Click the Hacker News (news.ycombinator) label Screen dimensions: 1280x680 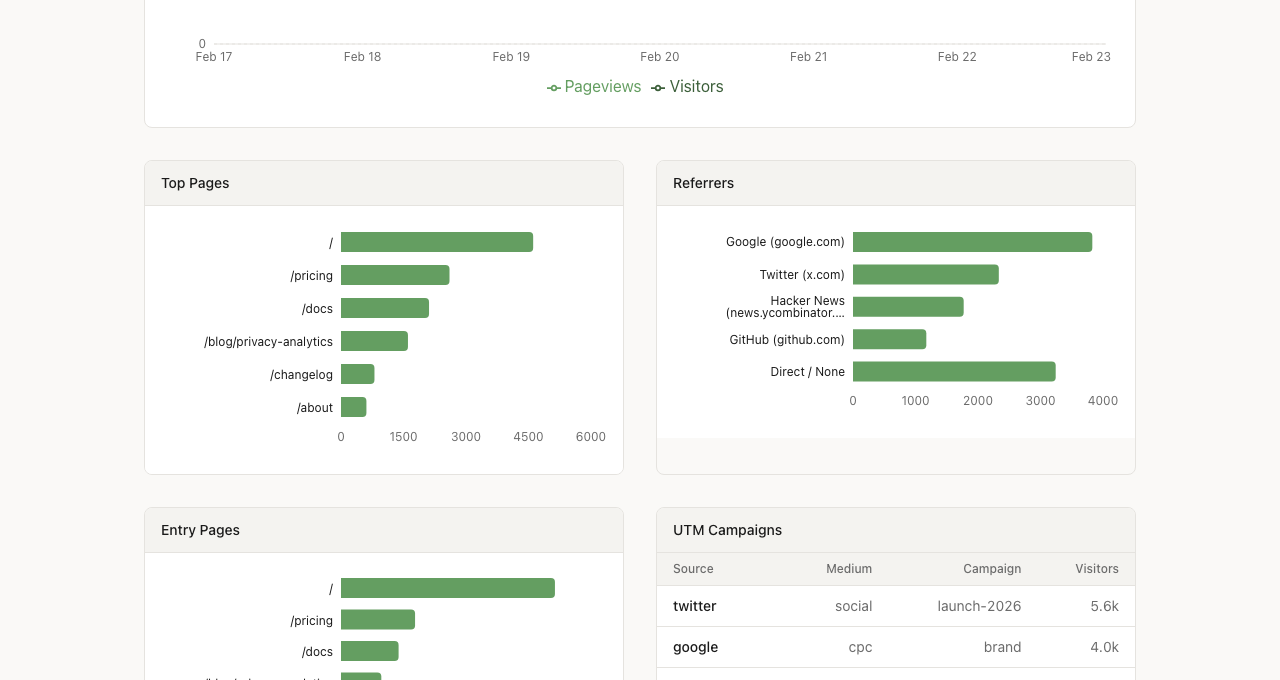click(x=785, y=307)
